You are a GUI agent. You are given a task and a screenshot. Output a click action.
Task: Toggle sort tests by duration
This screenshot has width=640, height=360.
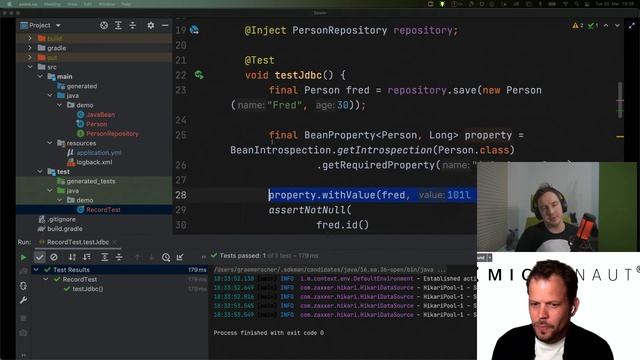click(87, 257)
